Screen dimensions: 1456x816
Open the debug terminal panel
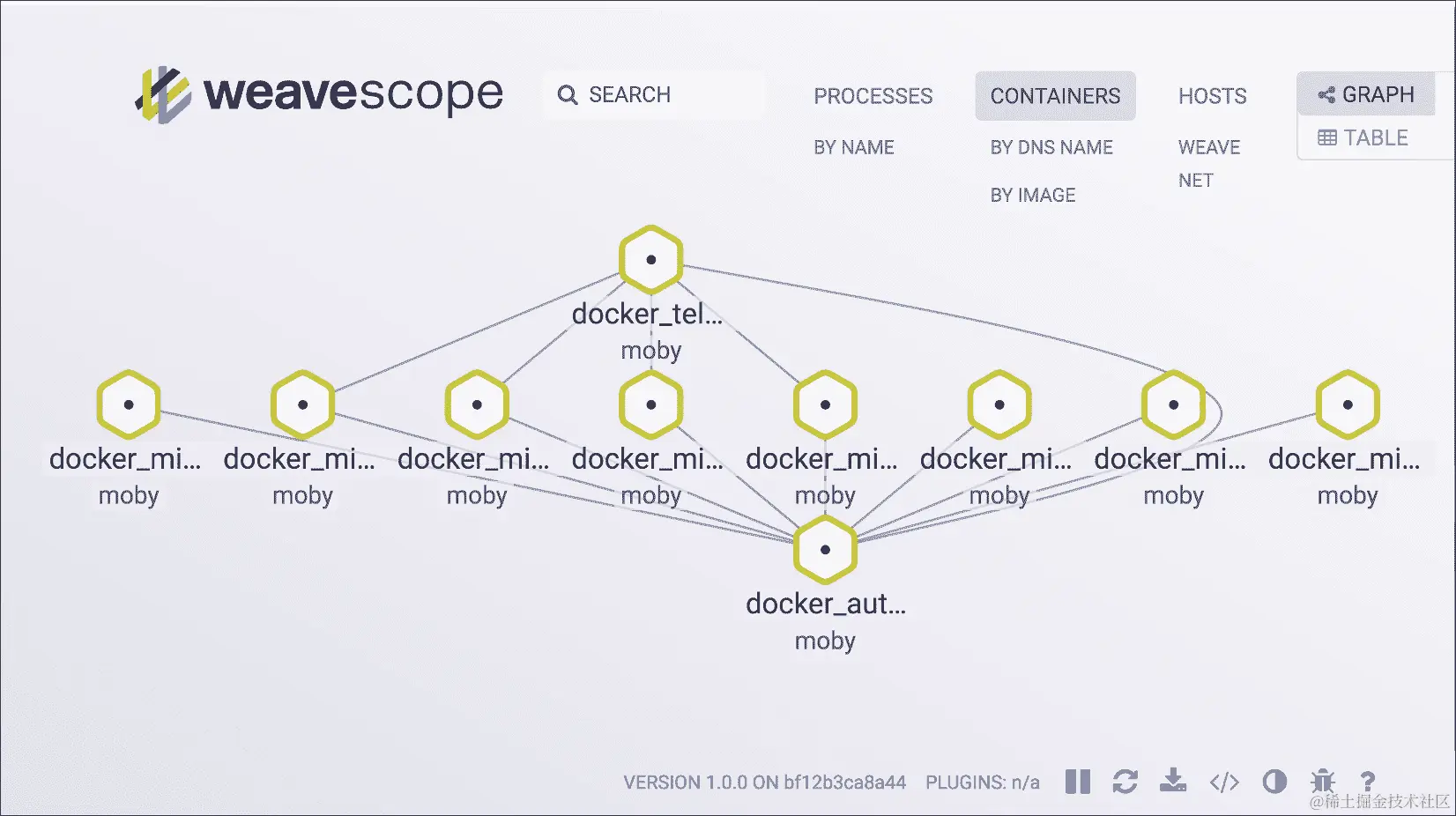click(1223, 782)
